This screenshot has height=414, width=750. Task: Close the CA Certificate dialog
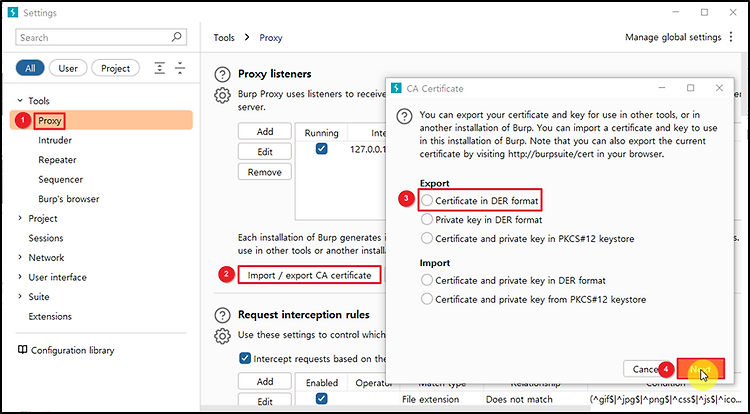[719, 88]
